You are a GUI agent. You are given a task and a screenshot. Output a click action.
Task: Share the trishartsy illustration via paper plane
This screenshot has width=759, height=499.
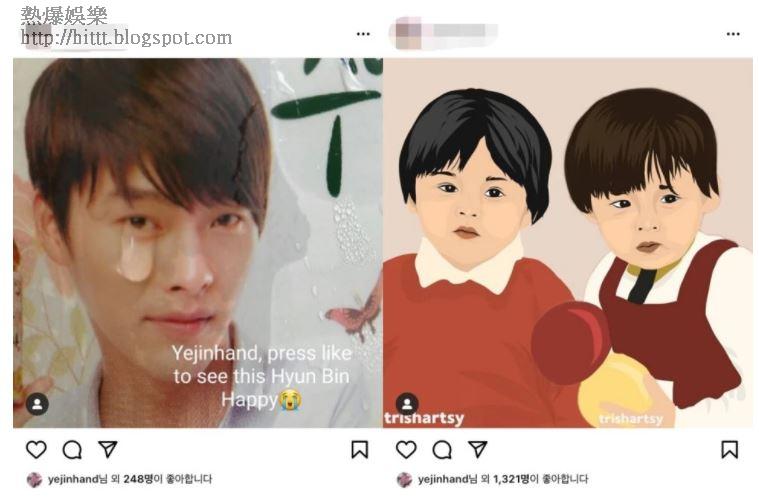[x=478, y=449]
